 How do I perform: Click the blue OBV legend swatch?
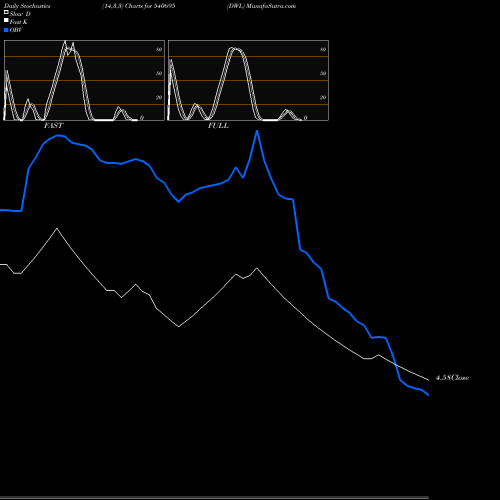[6, 30]
